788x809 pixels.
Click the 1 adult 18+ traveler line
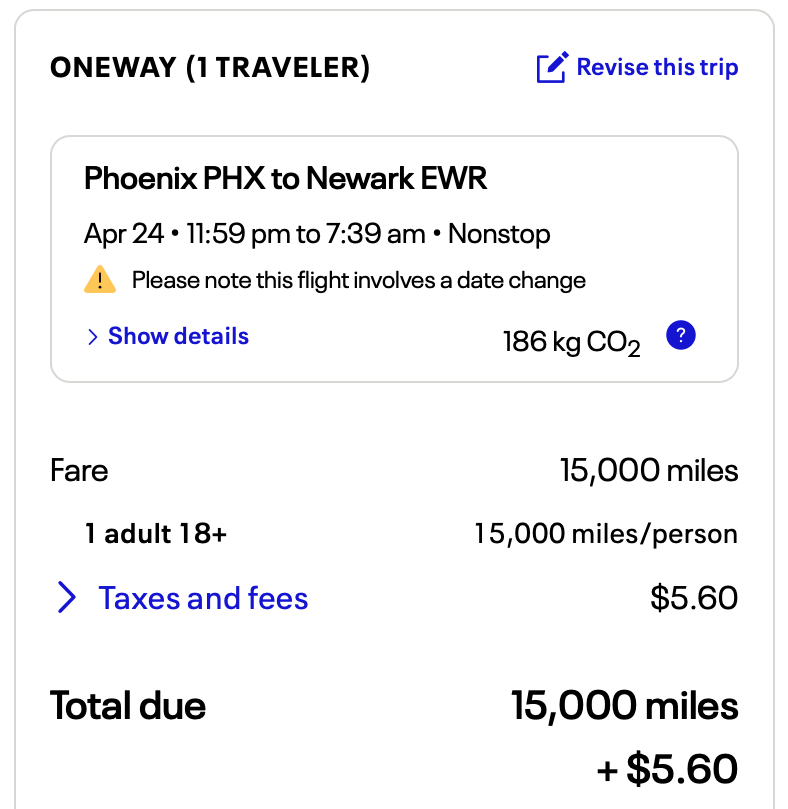156,534
